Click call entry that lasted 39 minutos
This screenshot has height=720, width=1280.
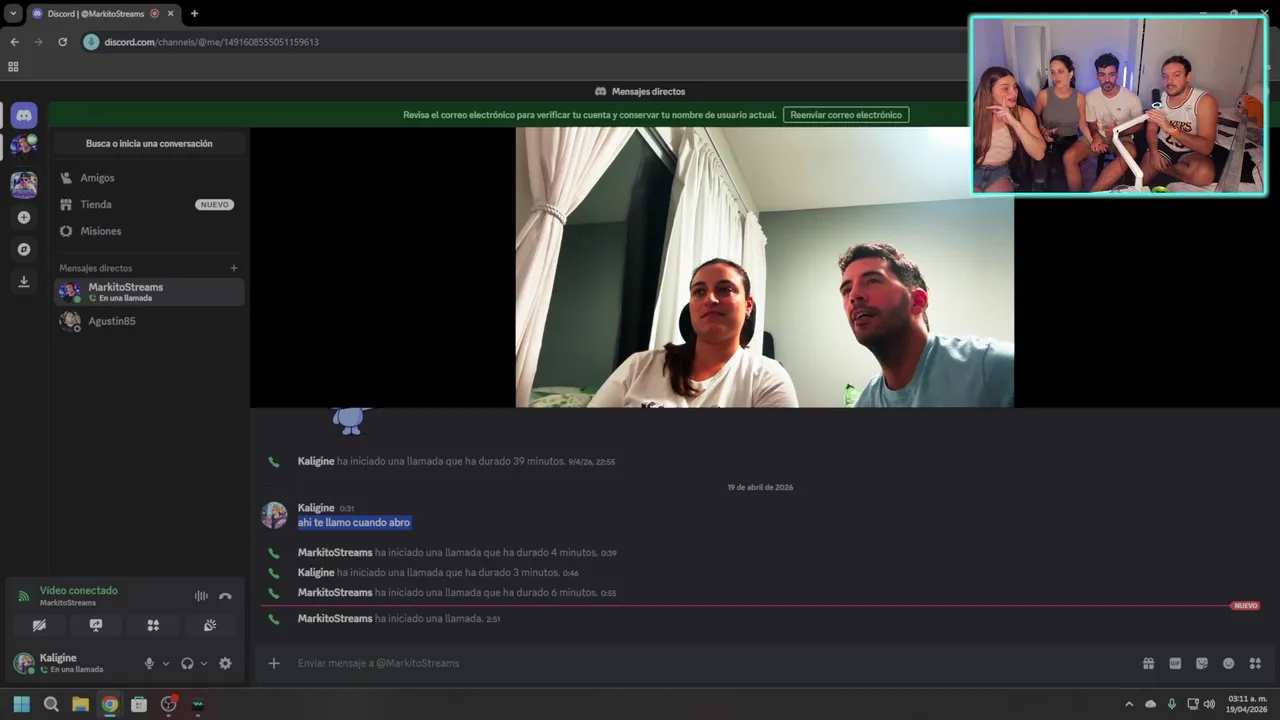pyautogui.click(x=456, y=462)
